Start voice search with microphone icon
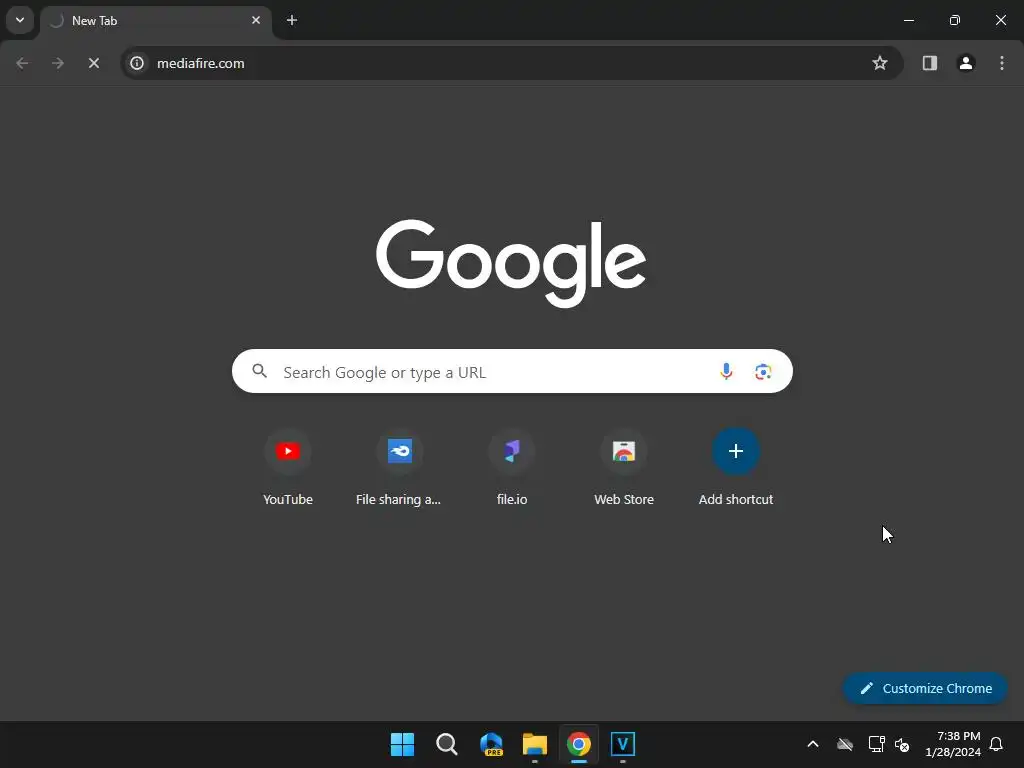Screen dimensions: 1024x768 click(726, 372)
